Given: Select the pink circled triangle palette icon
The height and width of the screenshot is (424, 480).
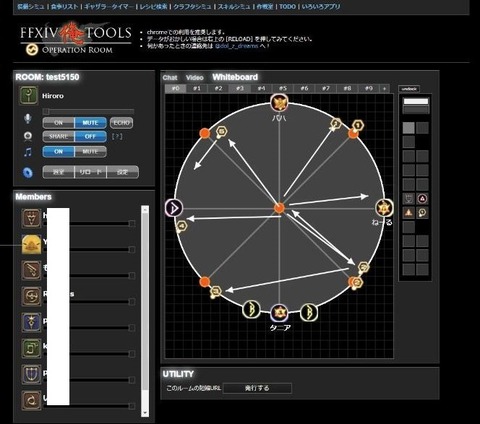Looking at the screenshot, I should click(x=422, y=199).
